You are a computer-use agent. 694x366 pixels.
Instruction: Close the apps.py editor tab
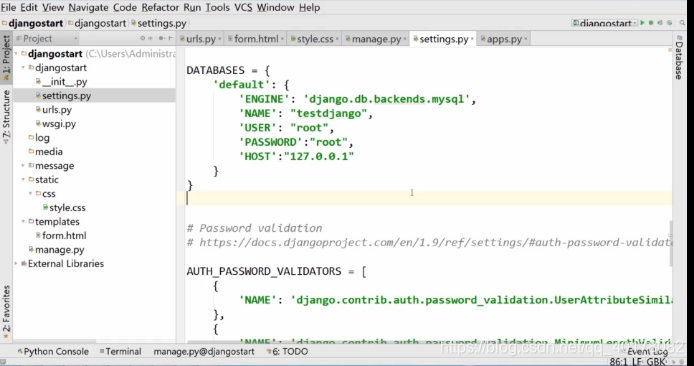[525, 39]
